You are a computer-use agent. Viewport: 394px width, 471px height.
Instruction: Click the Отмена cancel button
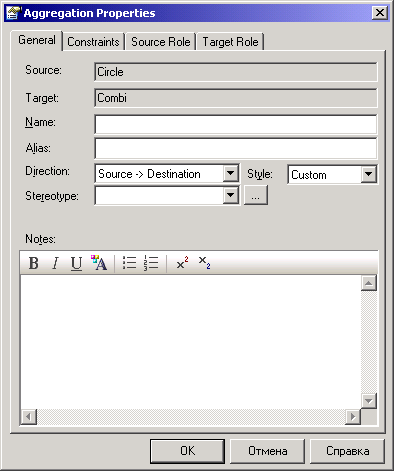pos(267,451)
